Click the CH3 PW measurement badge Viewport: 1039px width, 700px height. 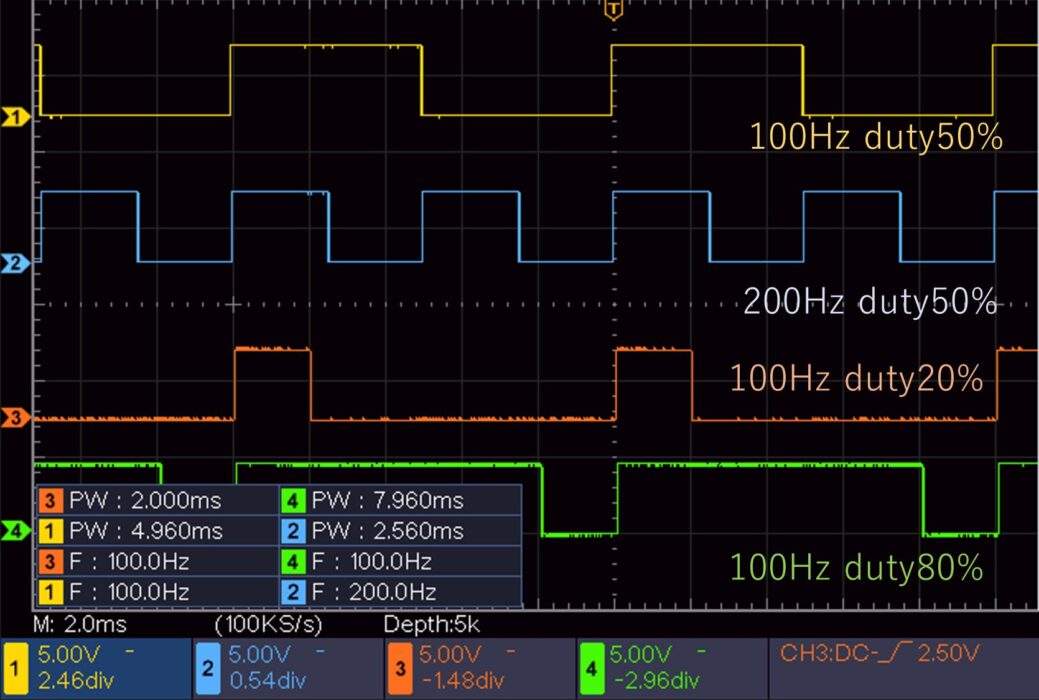click(x=50, y=500)
